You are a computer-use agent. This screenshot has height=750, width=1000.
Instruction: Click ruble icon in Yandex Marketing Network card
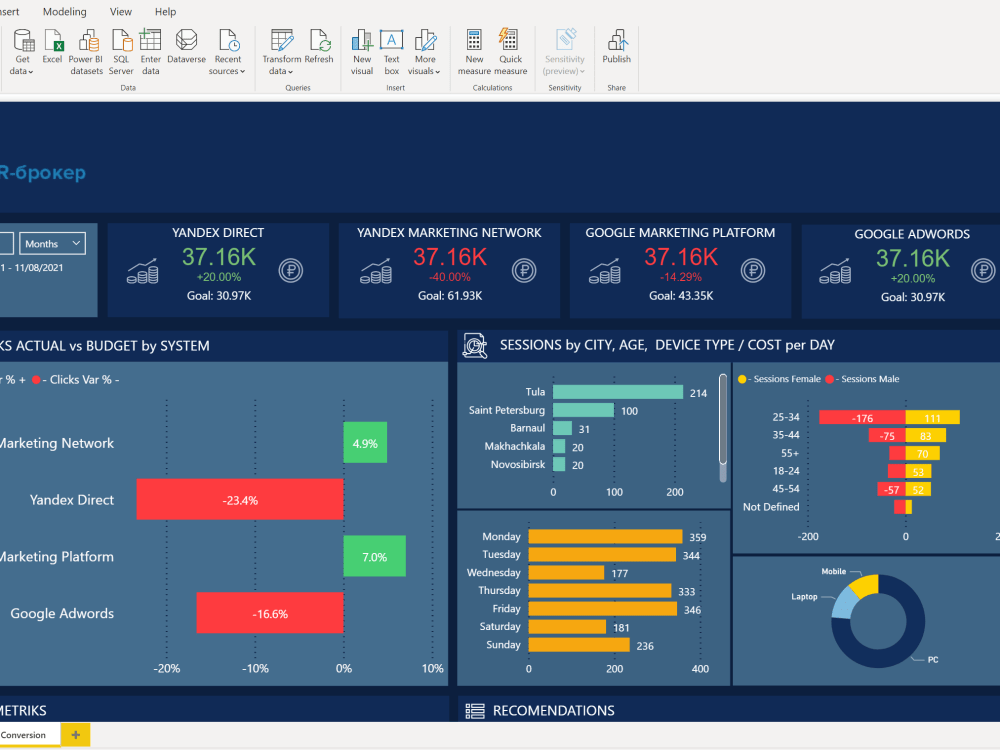point(524,270)
